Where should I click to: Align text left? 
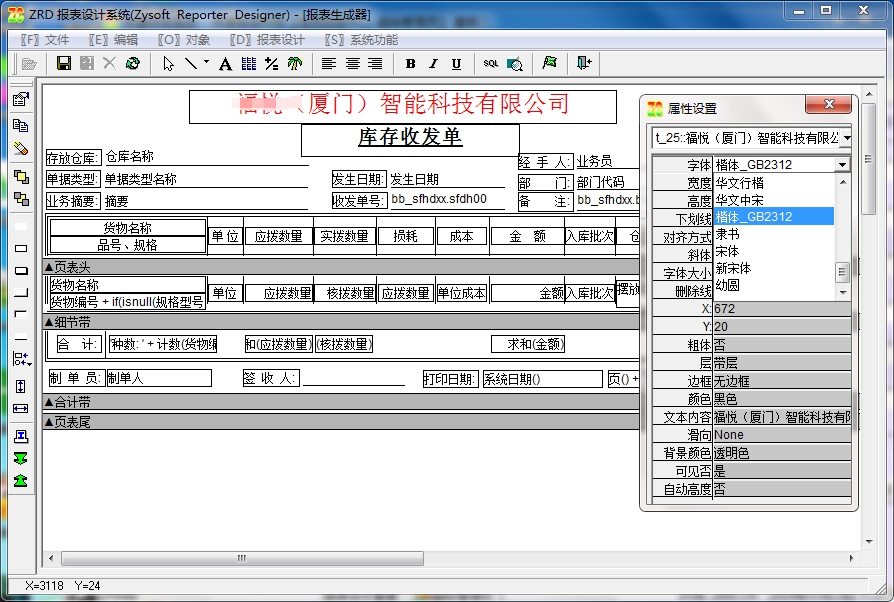pos(328,64)
